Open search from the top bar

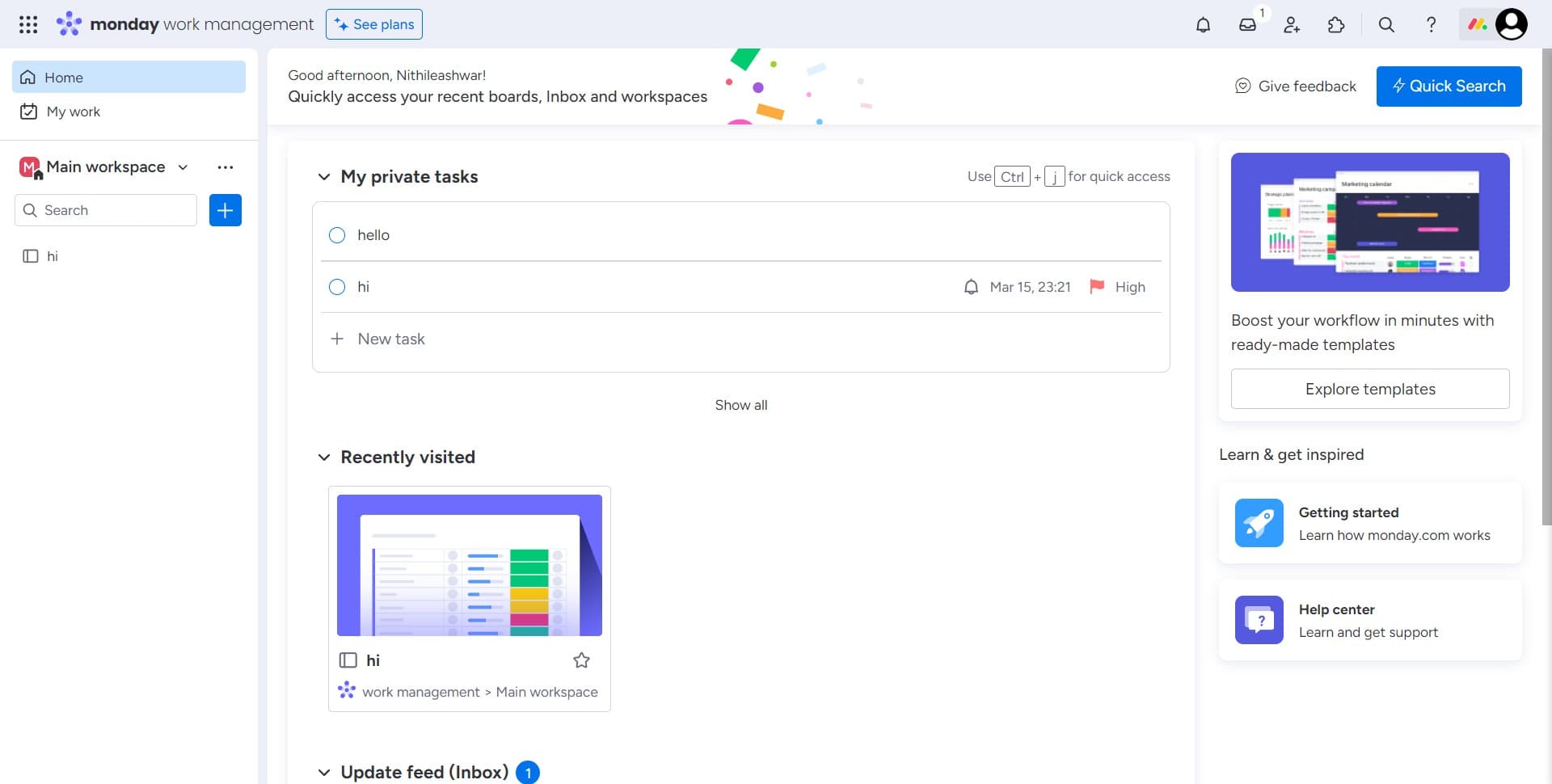tap(1385, 24)
